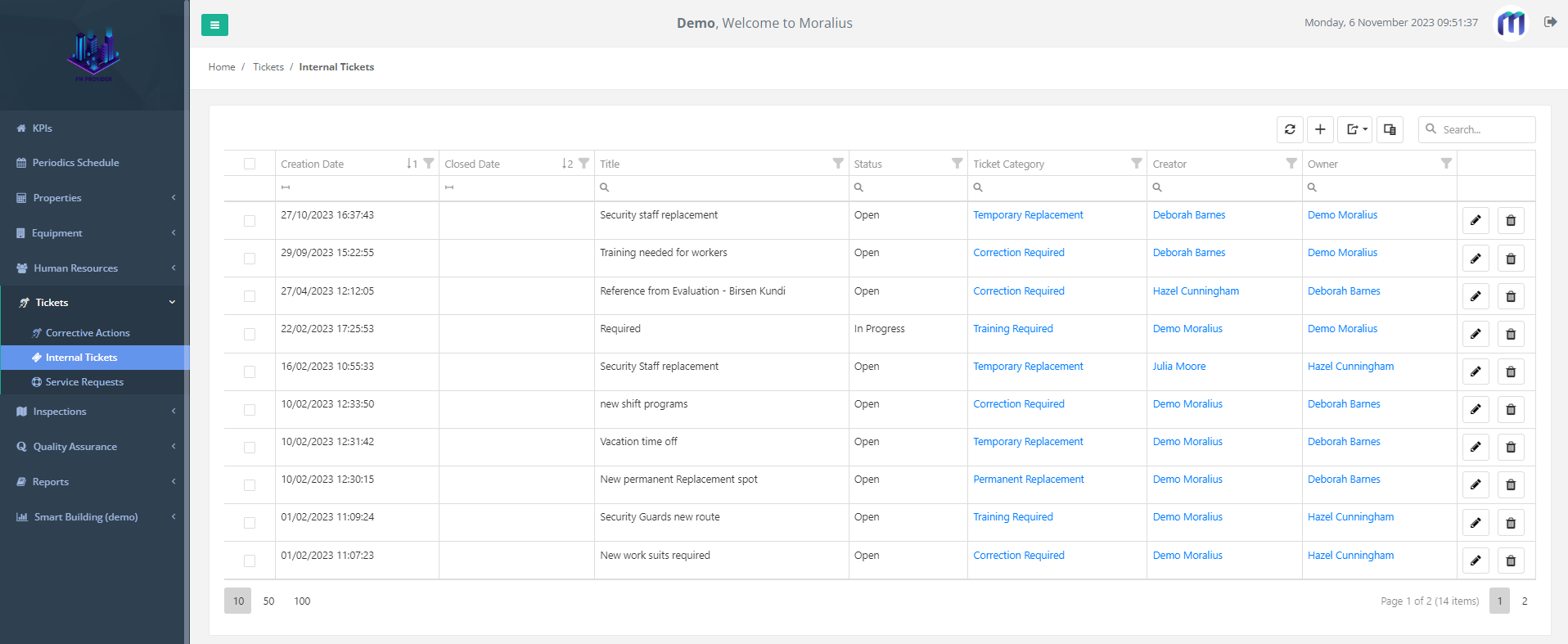Edit the 'Security staff replacement' ticket pencil icon
1568x644 pixels.
(1476, 221)
